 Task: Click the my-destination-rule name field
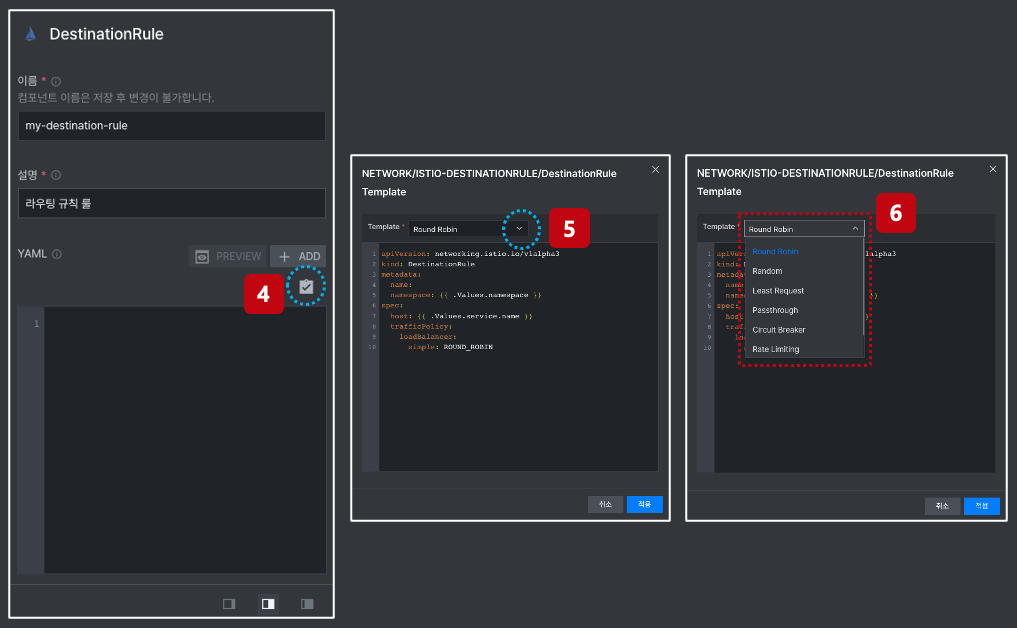click(x=172, y=125)
